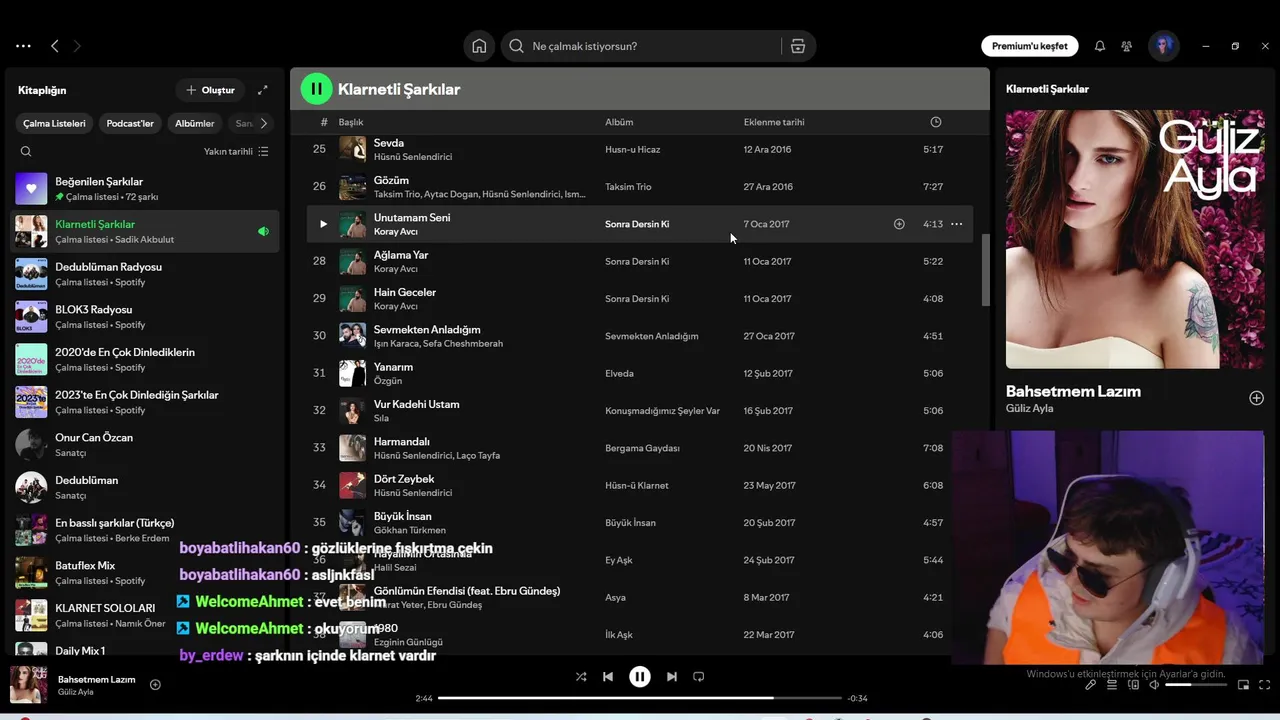Click the Güliz Ayla album cover in sidebar
The width and height of the screenshot is (1280, 720).
point(1135,239)
